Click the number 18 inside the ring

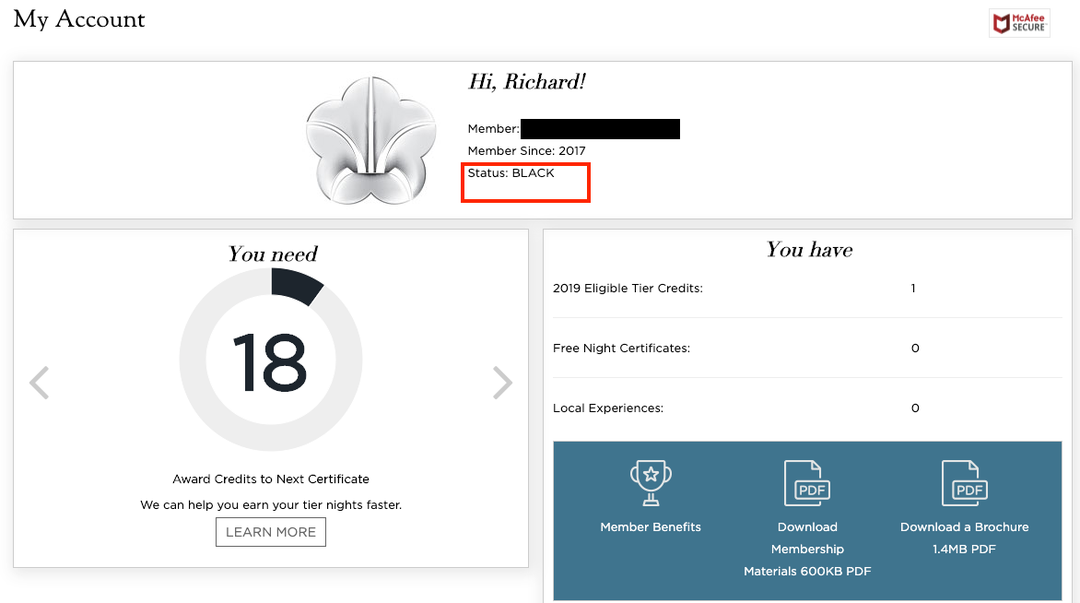pyautogui.click(x=270, y=363)
